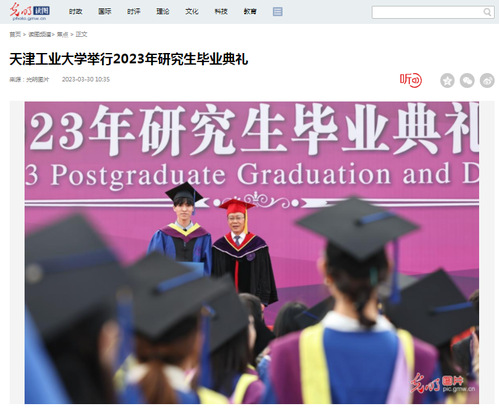Open the 教育 navigation item
Viewport: 499px width, 408px height.
250,12
